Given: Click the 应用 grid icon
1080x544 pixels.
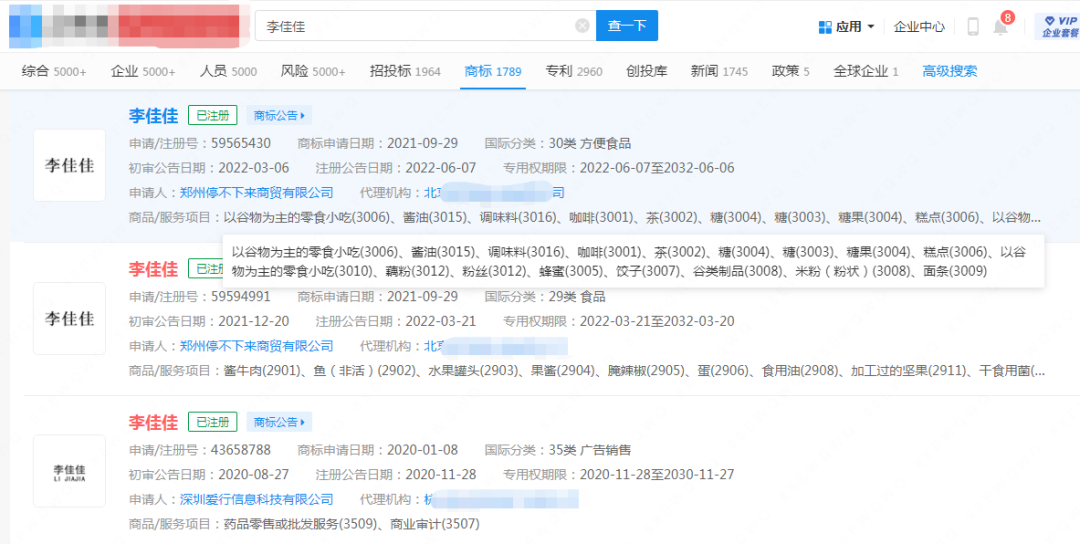Looking at the screenshot, I should coord(824,27).
